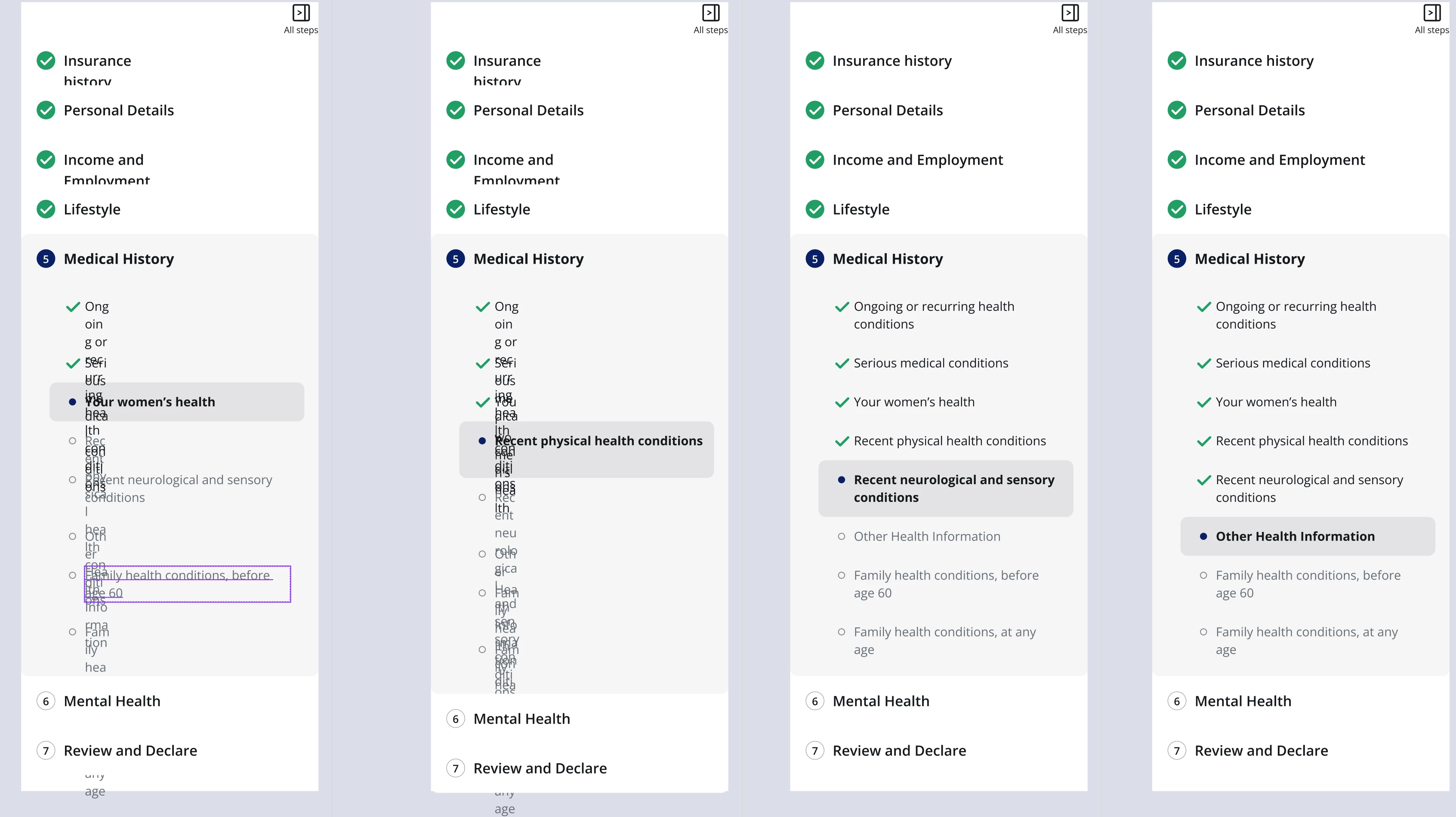Select highlighted Recent neurological and sensory conditions item
The image size is (1456, 817).
point(946,489)
